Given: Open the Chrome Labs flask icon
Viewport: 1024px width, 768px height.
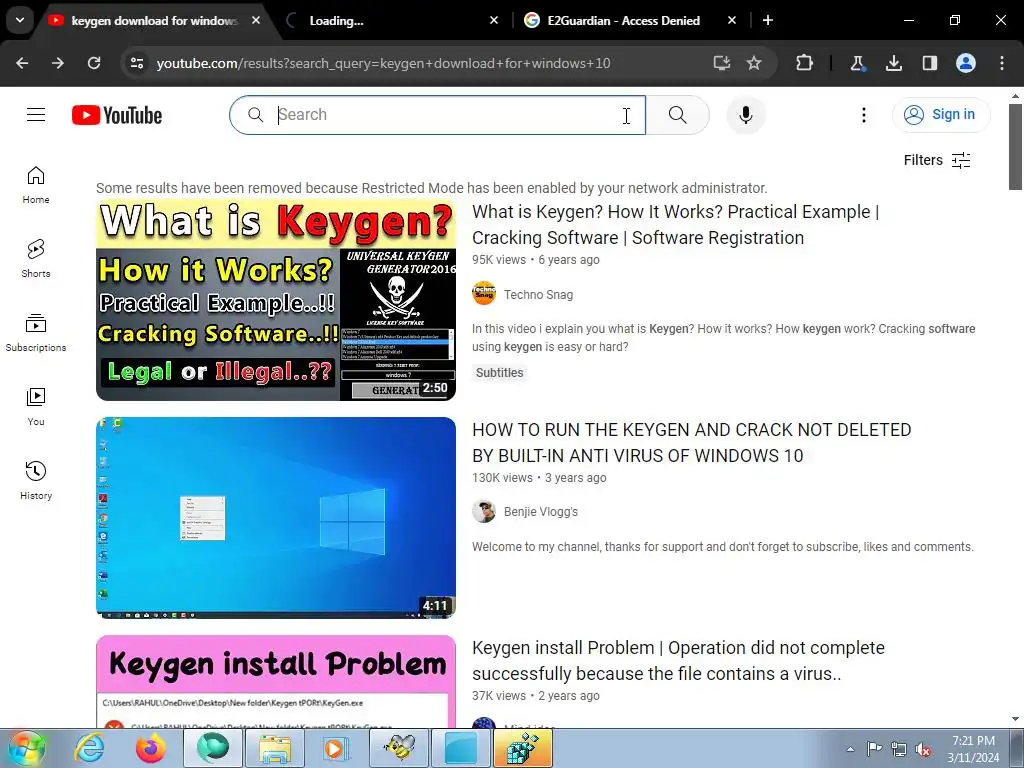Looking at the screenshot, I should coord(857,63).
